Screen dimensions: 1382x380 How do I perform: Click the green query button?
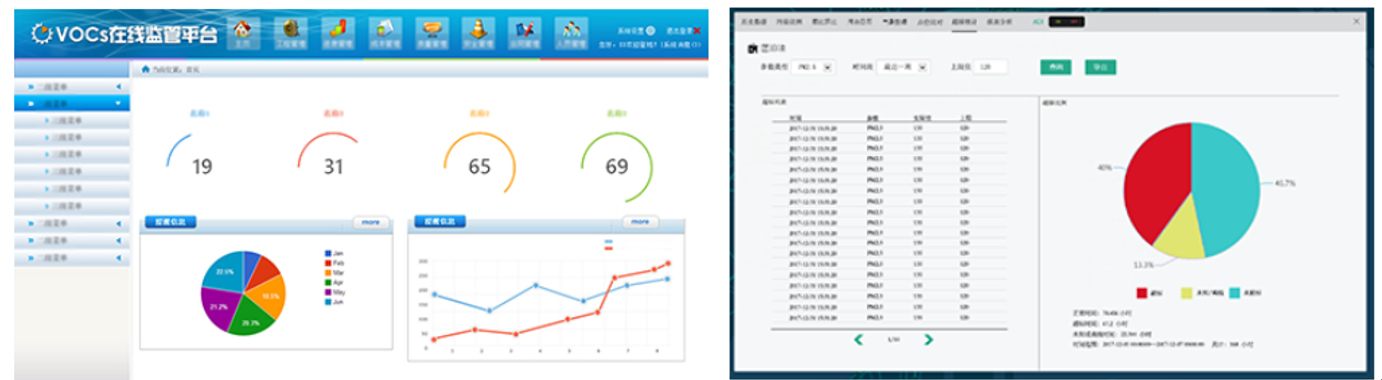(x=1055, y=67)
